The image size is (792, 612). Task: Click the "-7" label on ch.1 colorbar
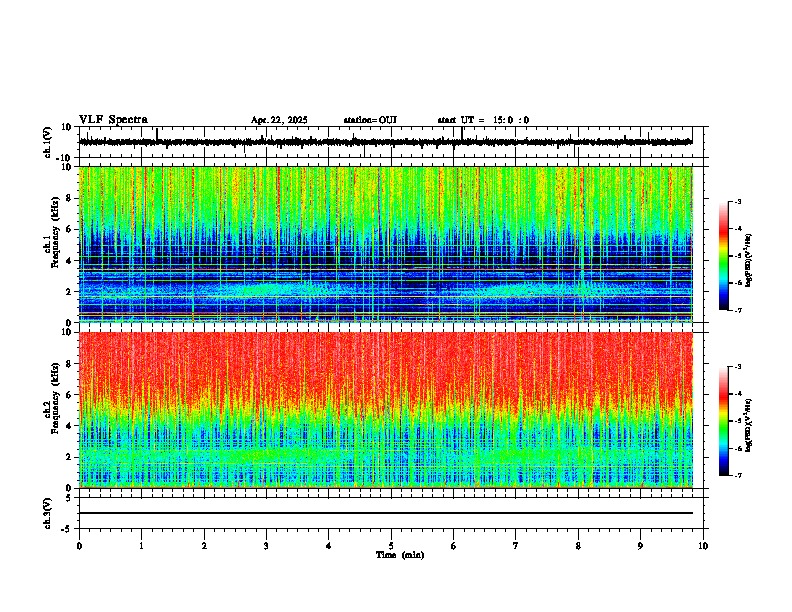coord(737,310)
